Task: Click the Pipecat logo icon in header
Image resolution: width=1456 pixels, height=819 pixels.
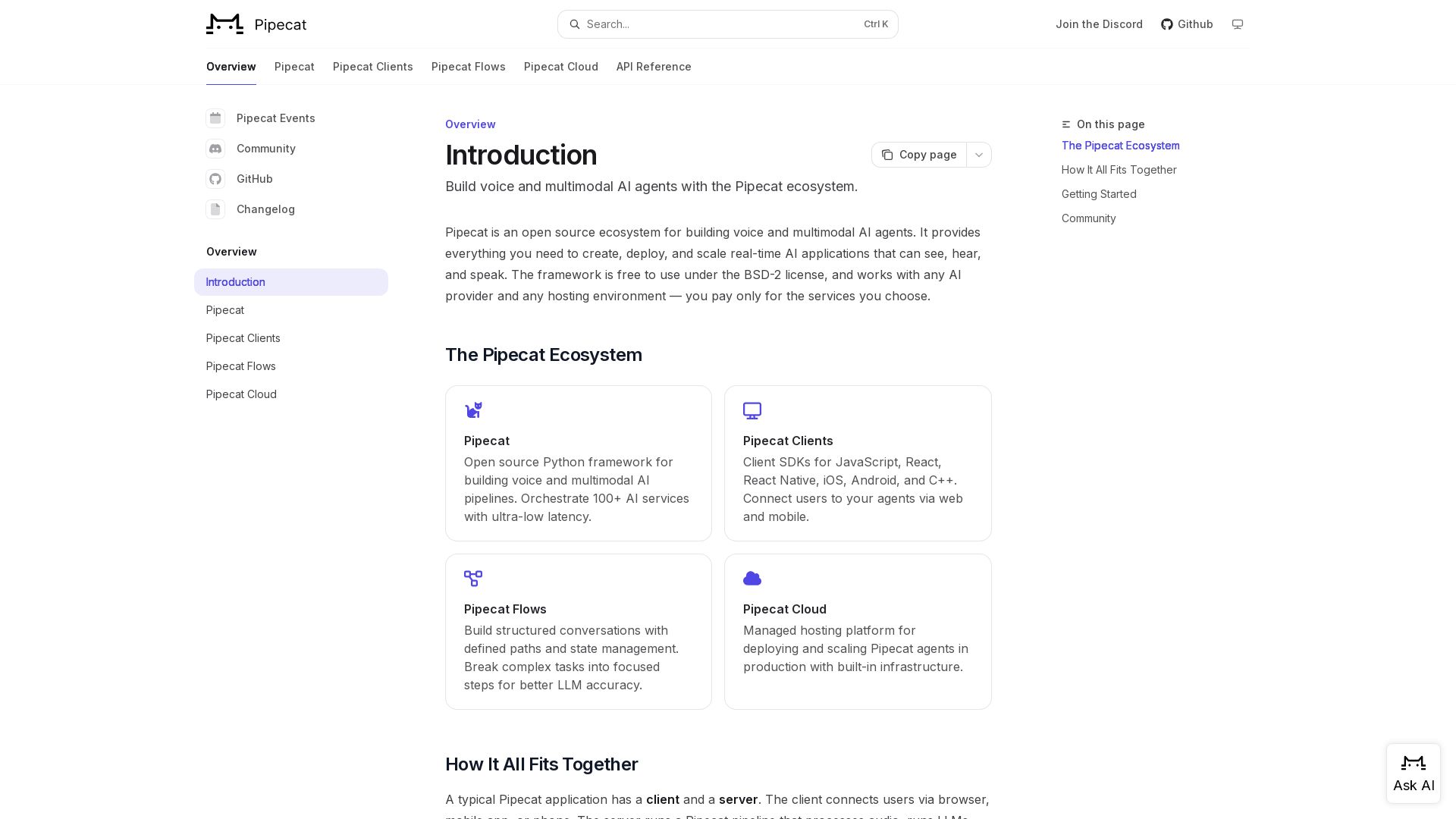Action: pos(224,24)
